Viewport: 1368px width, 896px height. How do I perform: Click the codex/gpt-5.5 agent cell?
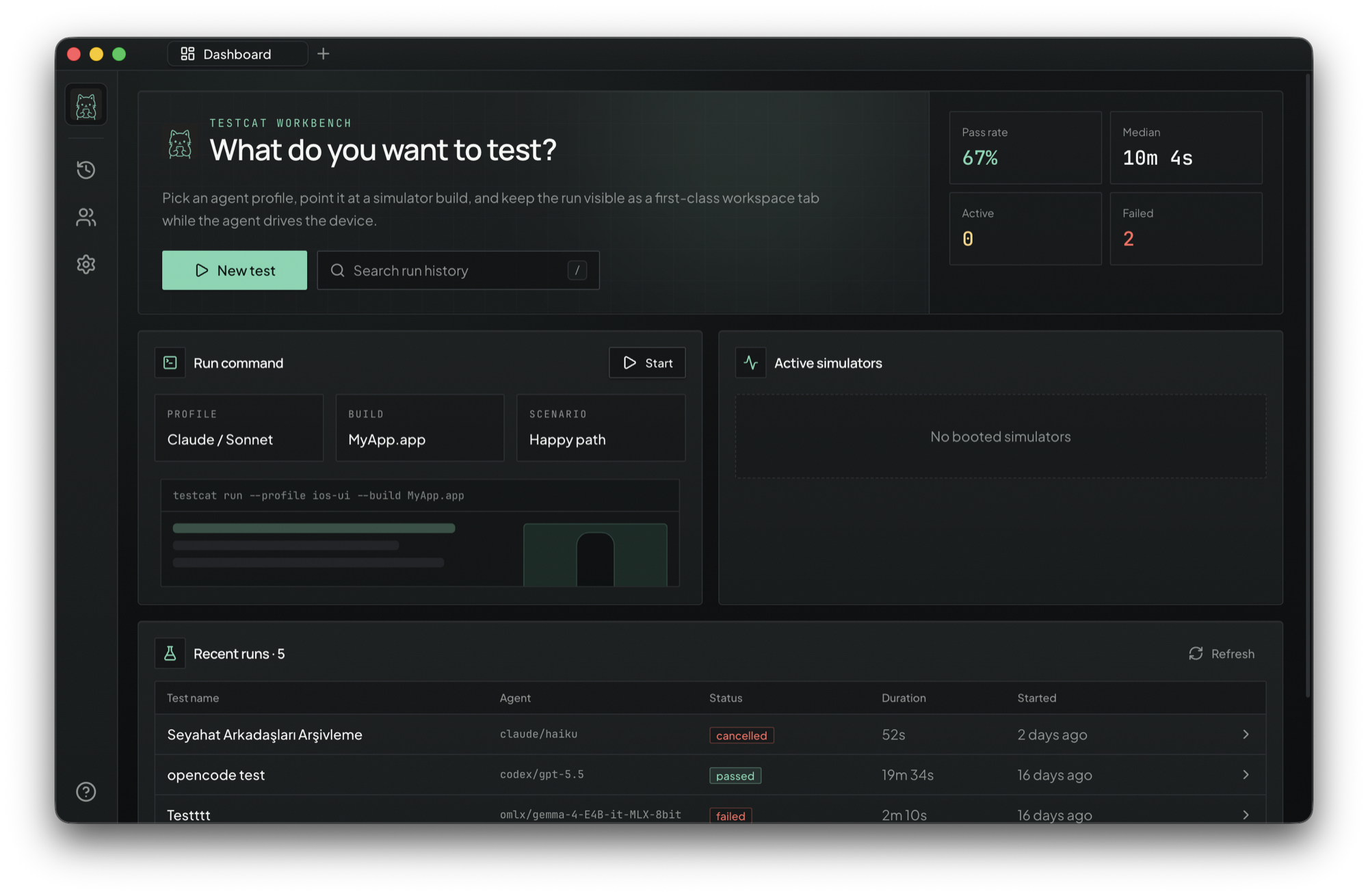tap(542, 775)
